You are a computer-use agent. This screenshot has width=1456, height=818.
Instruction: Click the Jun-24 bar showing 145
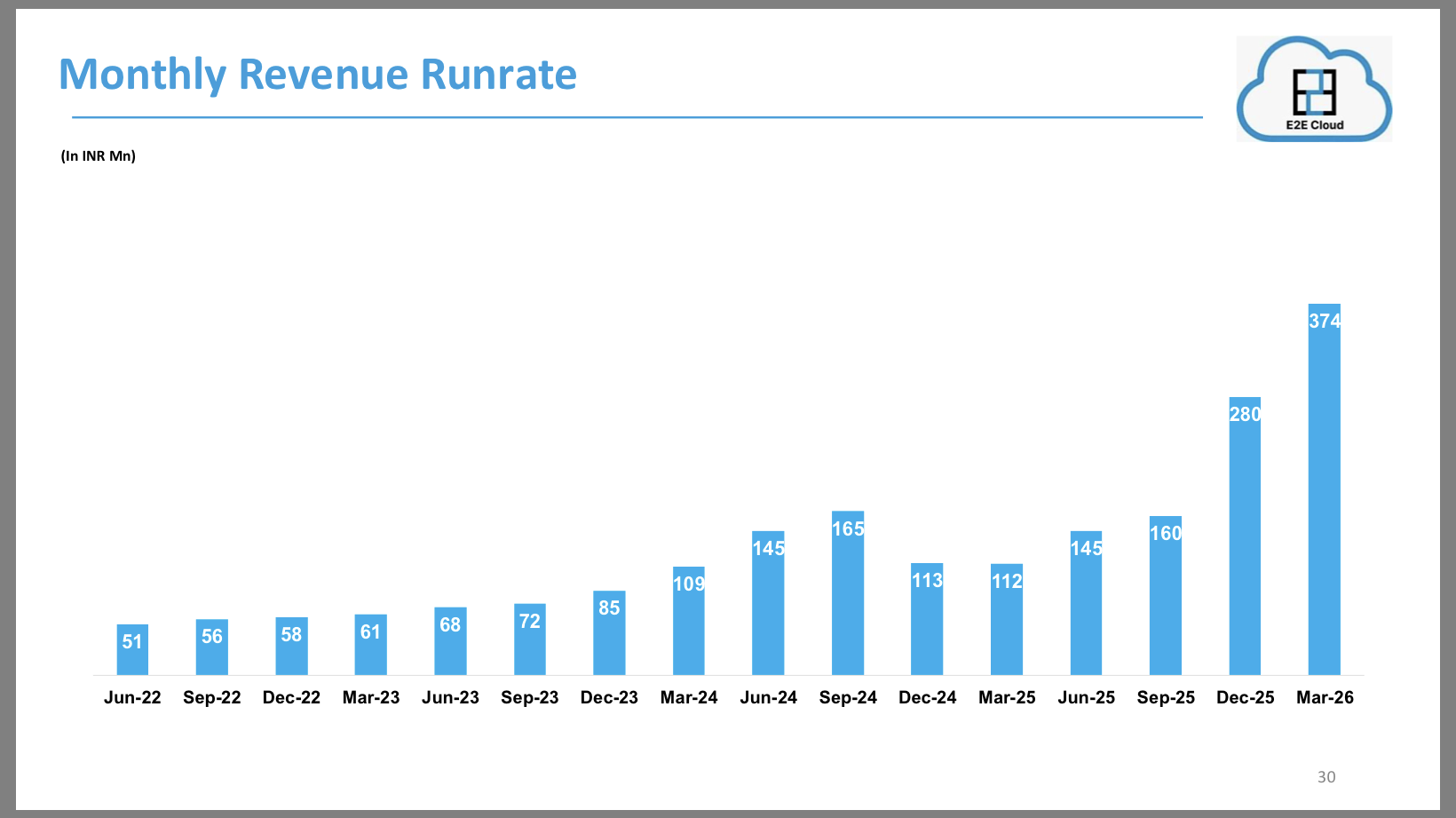click(x=768, y=603)
